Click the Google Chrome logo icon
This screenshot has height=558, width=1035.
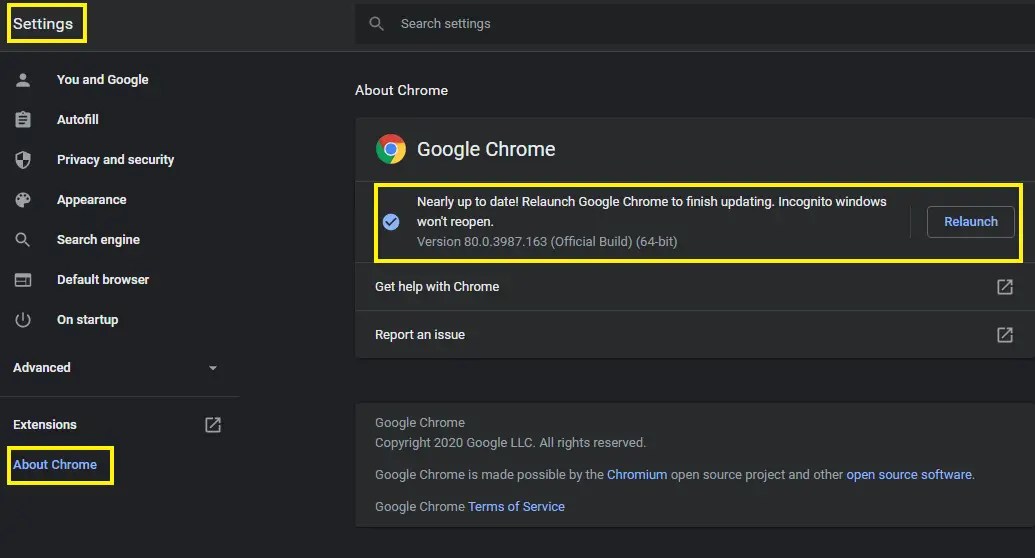pos(391,149)
